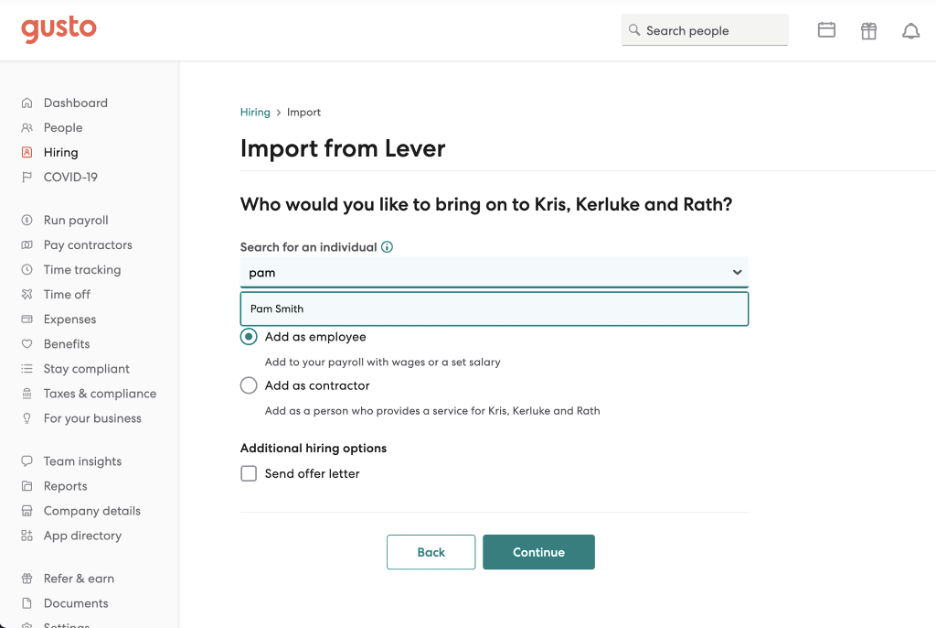Click the Expenses card icon
The height and width of the screenshot is (628, 936).
(x=27, y=319)
